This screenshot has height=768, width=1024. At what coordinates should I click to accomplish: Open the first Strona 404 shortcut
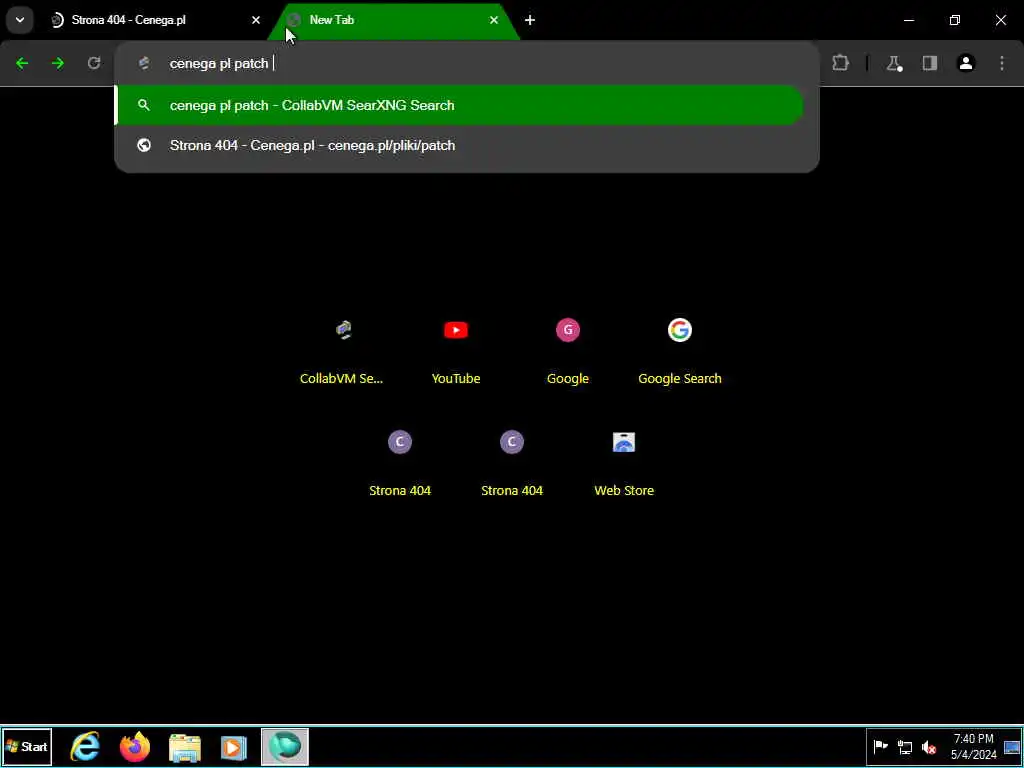(400, 462)
